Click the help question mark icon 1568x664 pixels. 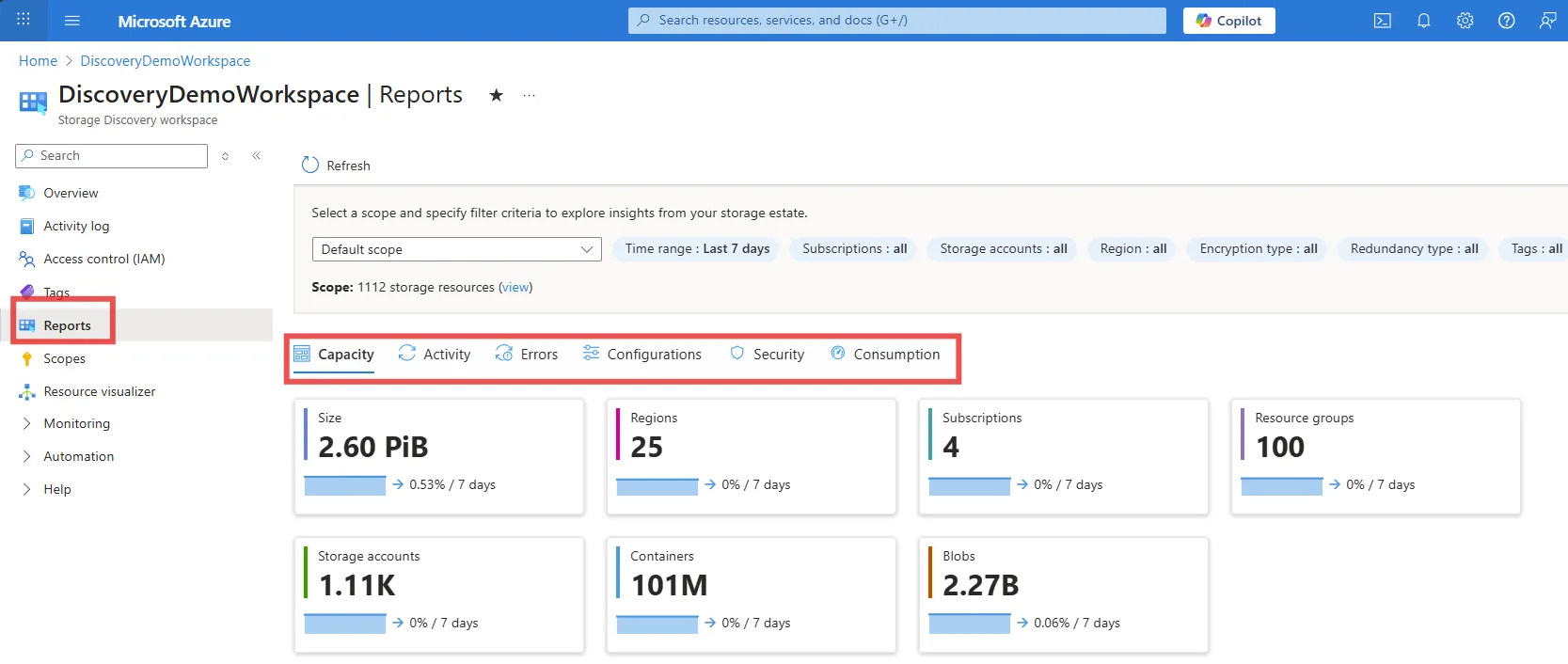pyautogui.click(x=1506, y=21)
